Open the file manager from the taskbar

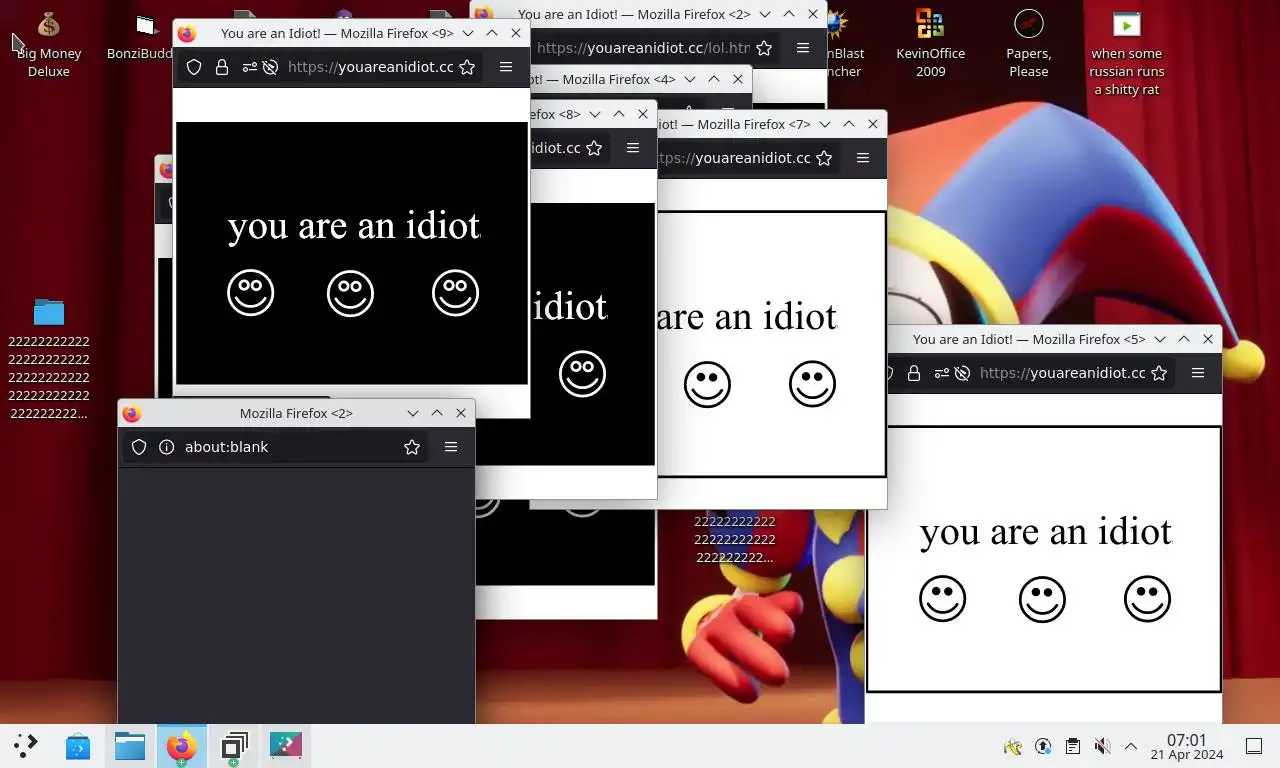[x=130, y=746]
